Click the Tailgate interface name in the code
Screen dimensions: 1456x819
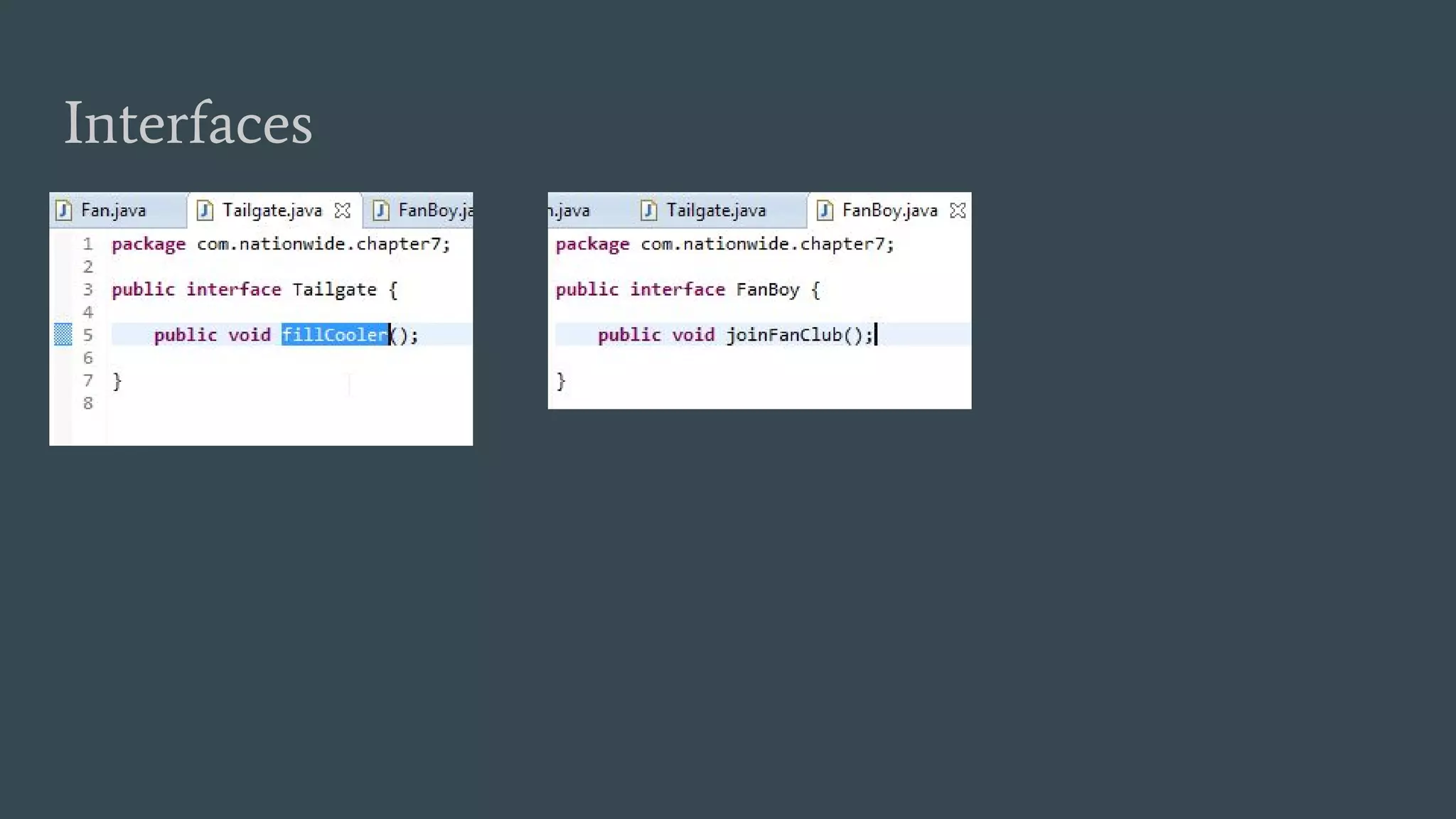pyautogui.click(x=334, y=289)
